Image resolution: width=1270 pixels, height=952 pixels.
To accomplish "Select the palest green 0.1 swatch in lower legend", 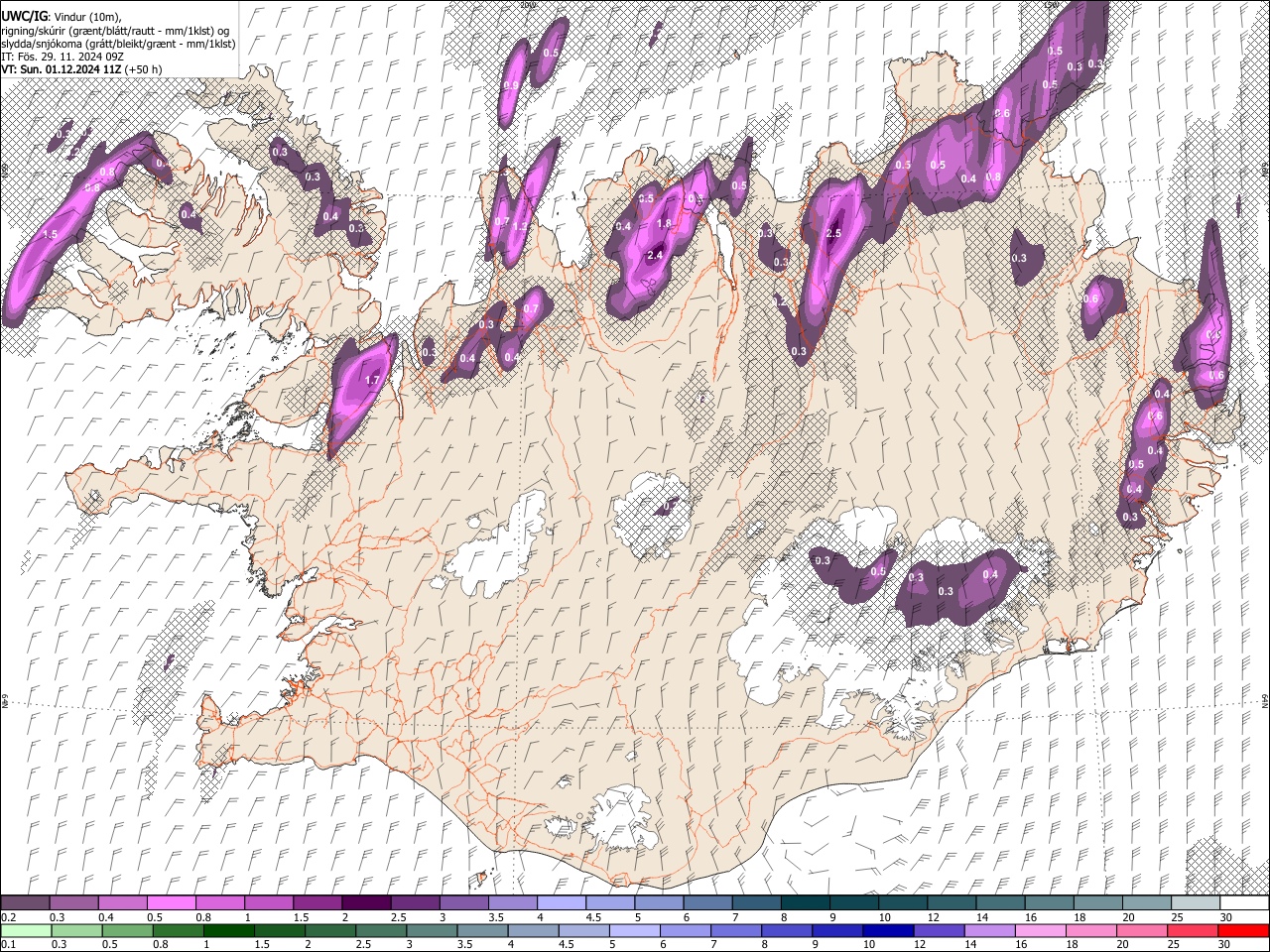I will click(x=26, y=931).
